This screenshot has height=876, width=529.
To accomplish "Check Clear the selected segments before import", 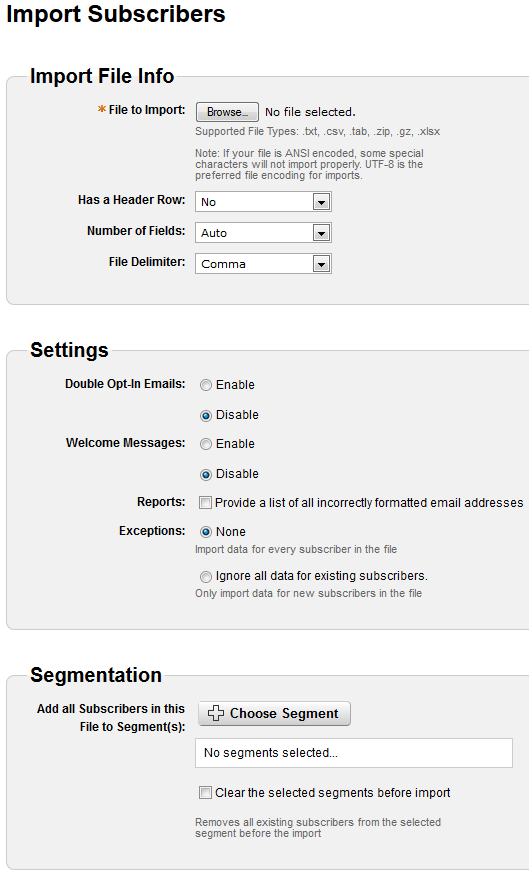I will (x=206, y=793).
